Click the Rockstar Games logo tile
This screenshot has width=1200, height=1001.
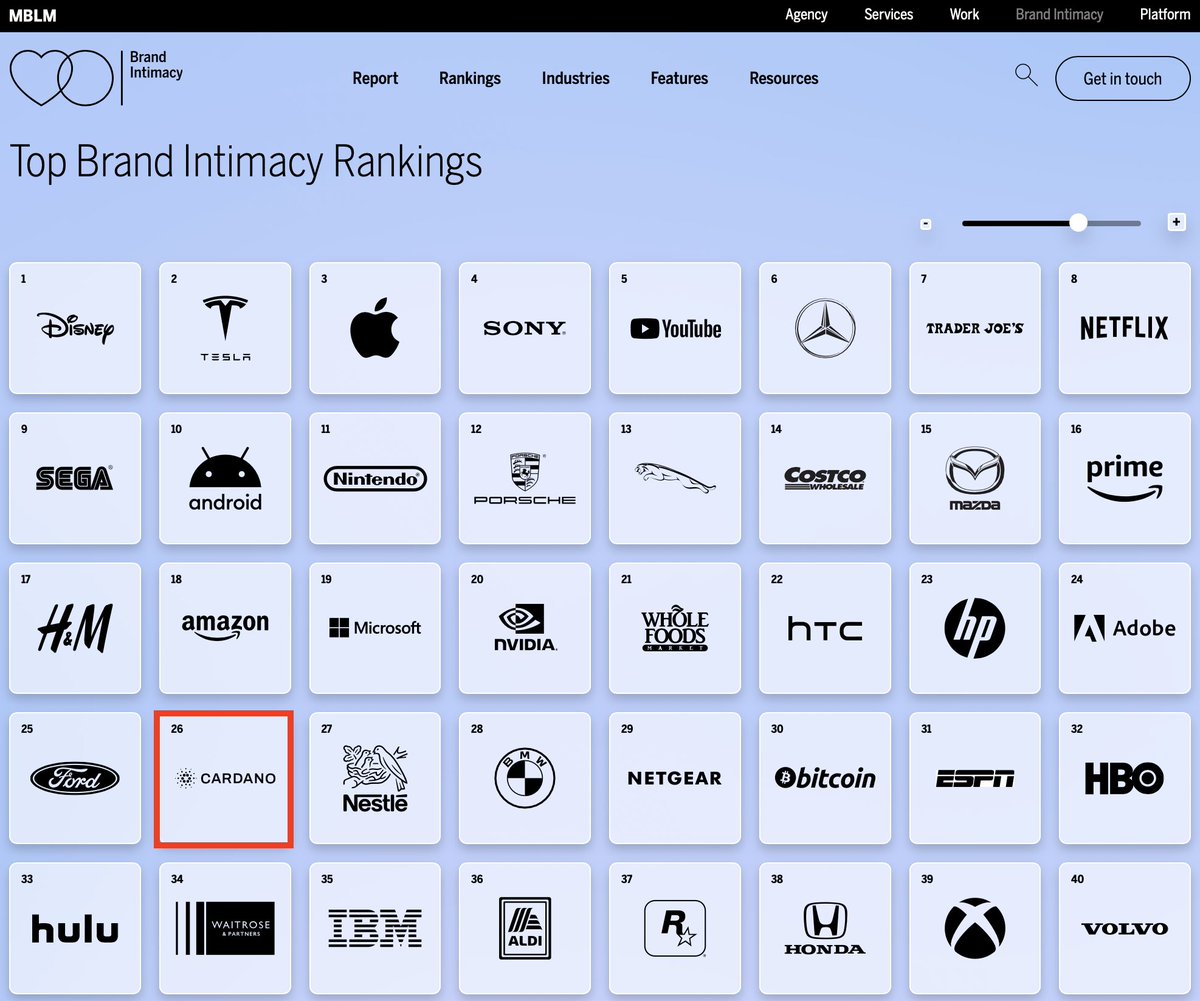point(675,928)
